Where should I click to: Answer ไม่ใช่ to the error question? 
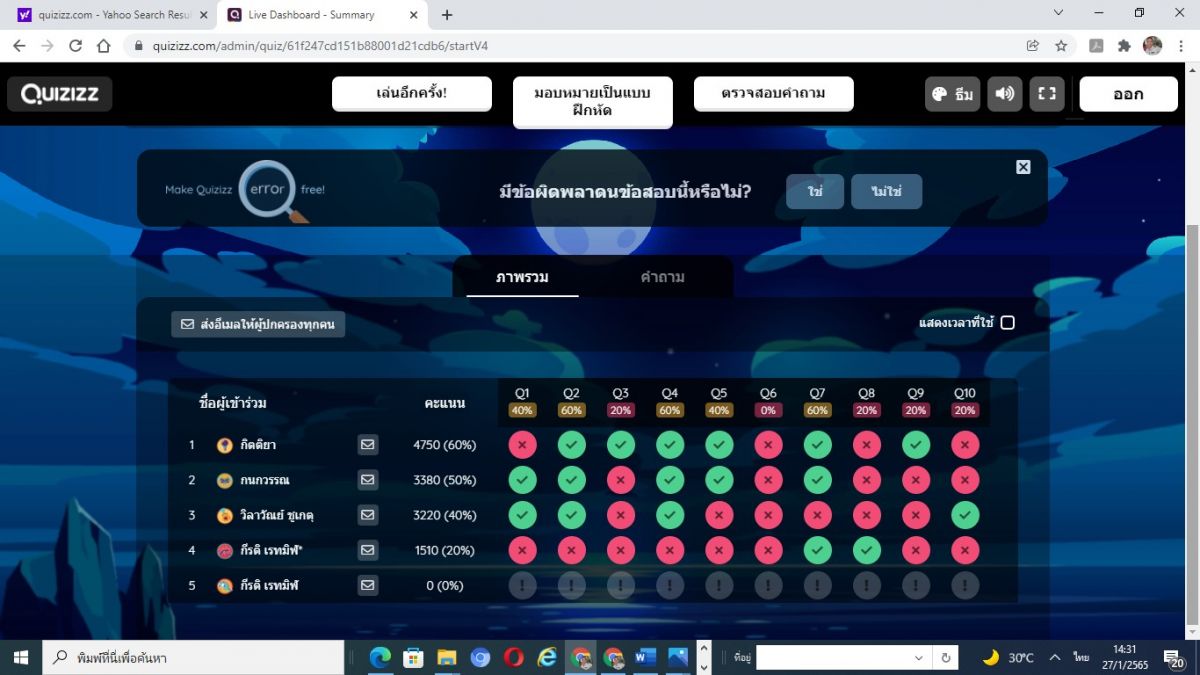coord(886,191)
